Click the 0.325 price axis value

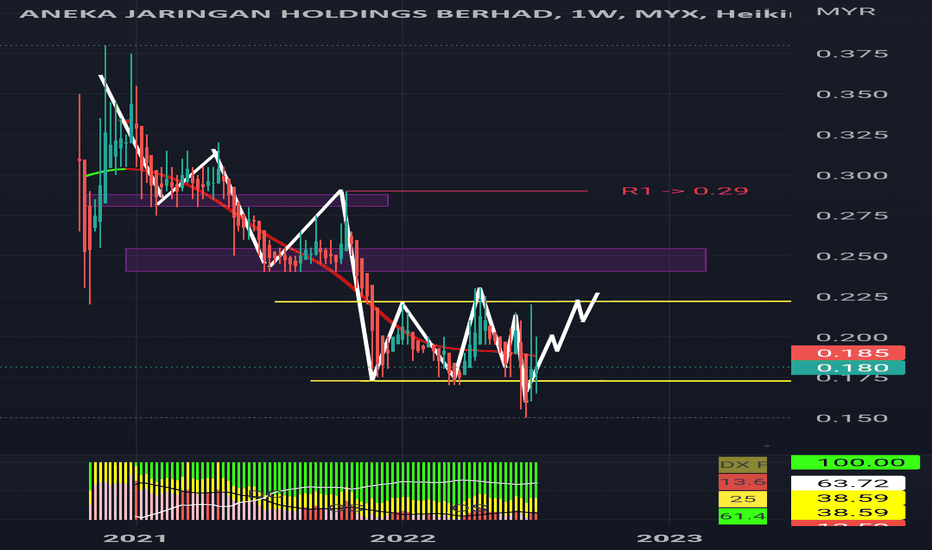(852, 135)
